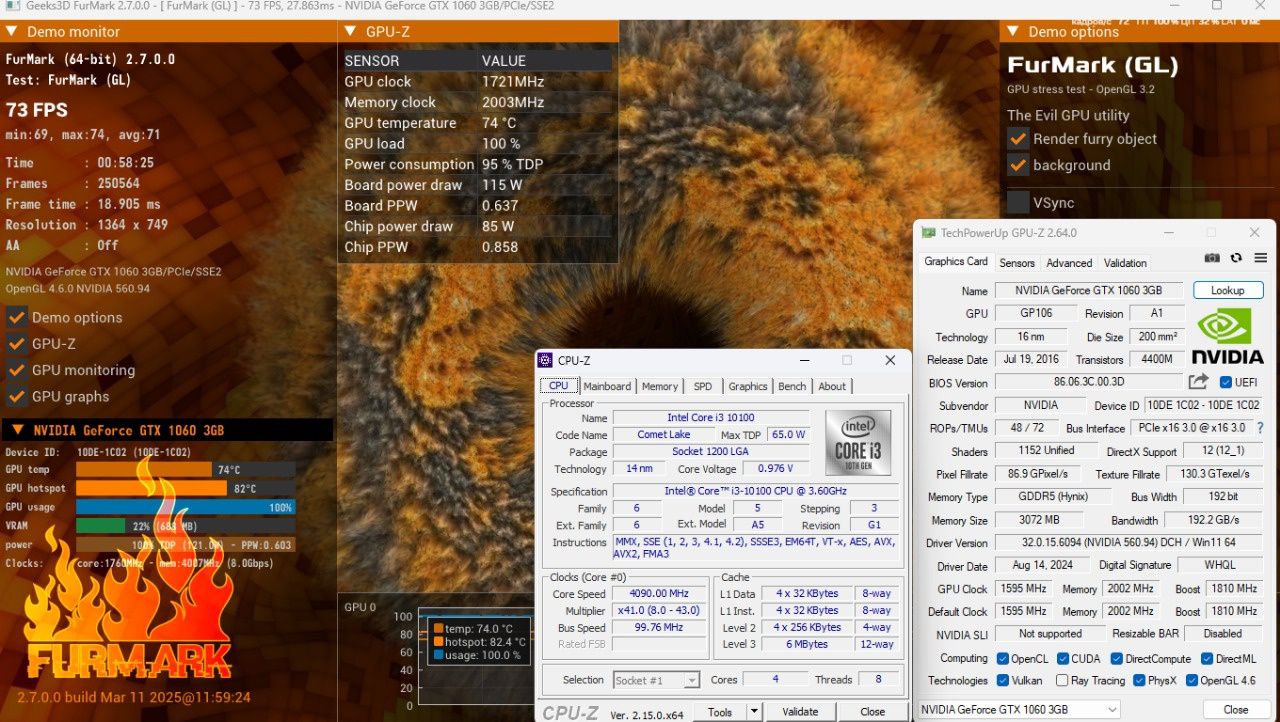This screenshot has width=1280, height=722.
Task: Click the Bus Interface question mark icon
Action: click(x=1260, y=428)
